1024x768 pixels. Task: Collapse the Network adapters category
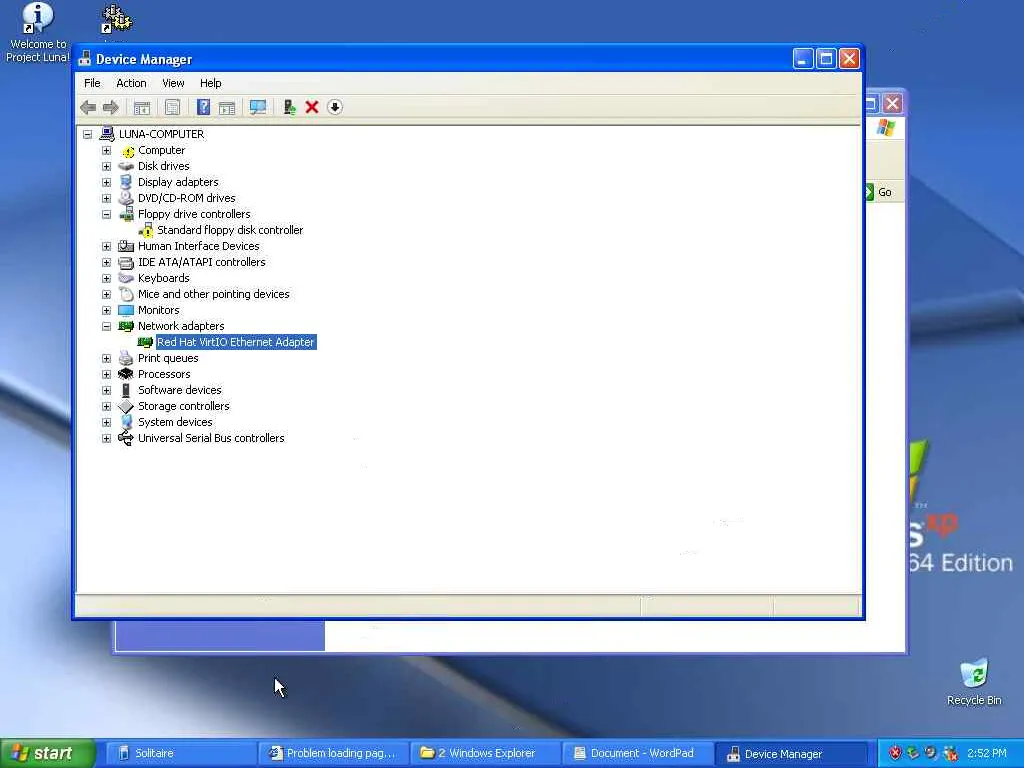click(106, 326)
